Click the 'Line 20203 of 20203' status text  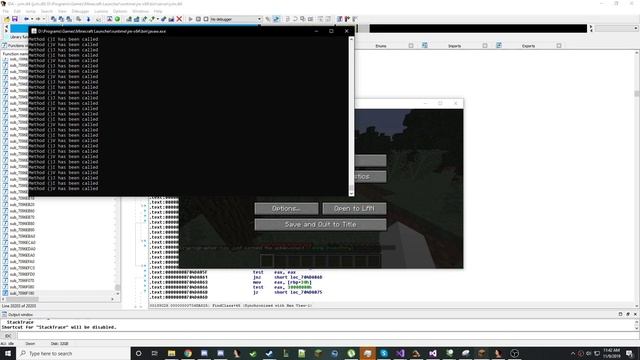pyautogui.click(x=19, y=306)
